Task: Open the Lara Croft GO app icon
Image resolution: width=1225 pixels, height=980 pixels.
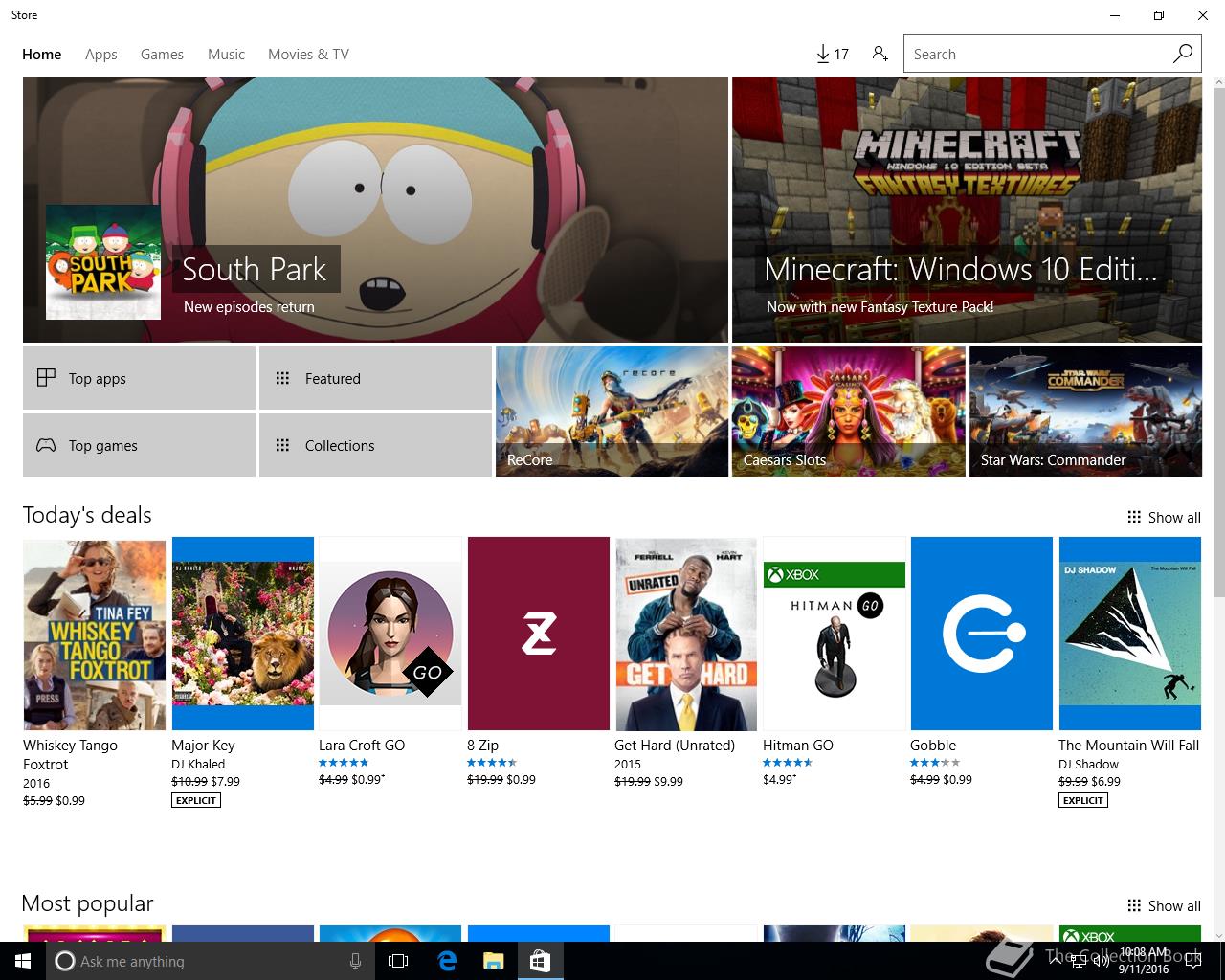Action: (x=390, y=635)
